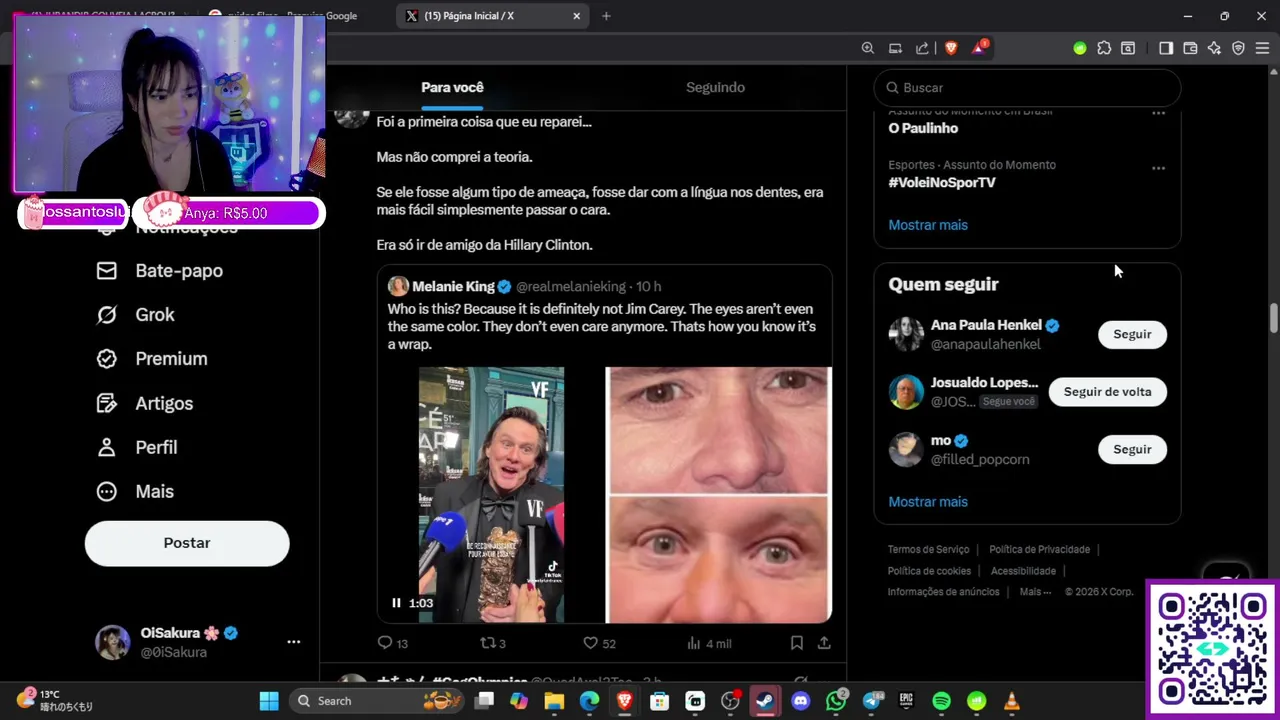Open the O Paulinho trending topic

coord(923,128)
